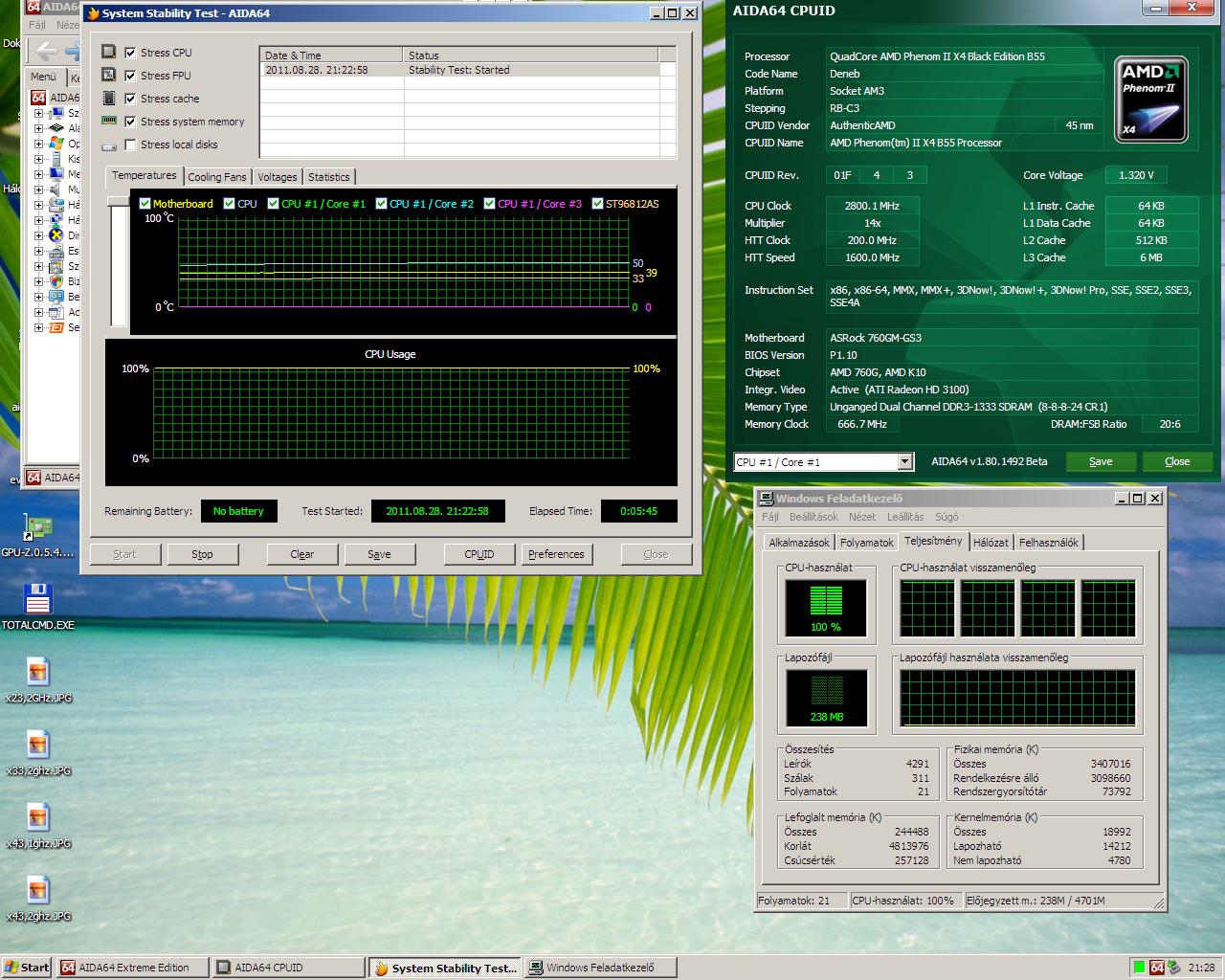Disable the Stress FPU checkbox
The width and height of the screenshot is (1225, 980).
(x=130, y=76)
